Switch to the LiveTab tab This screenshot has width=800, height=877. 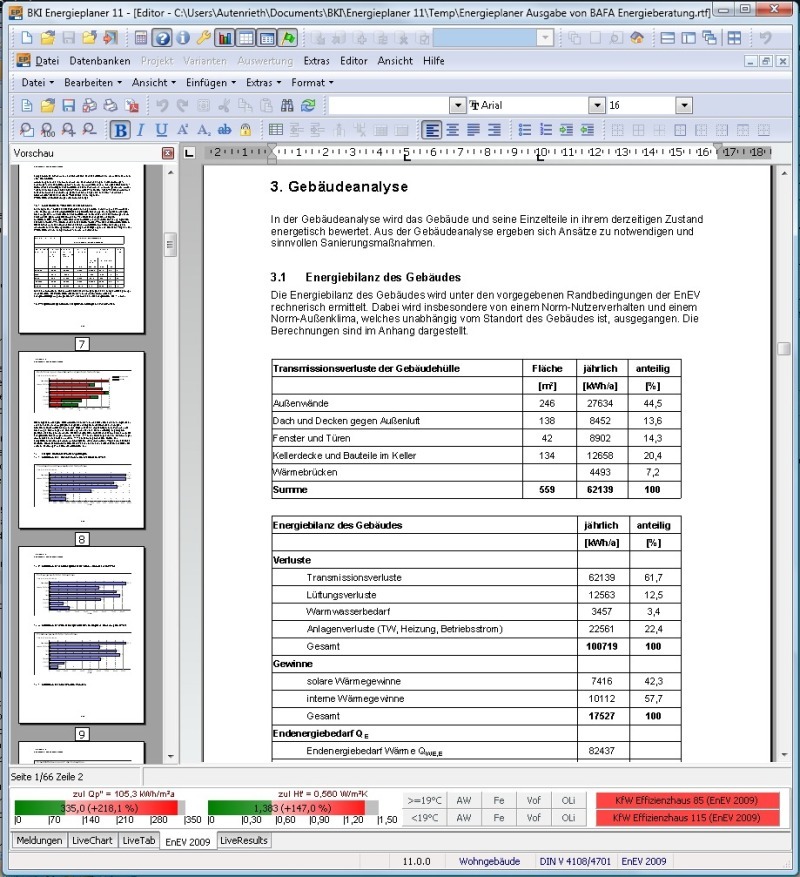[x=139, y=840]
